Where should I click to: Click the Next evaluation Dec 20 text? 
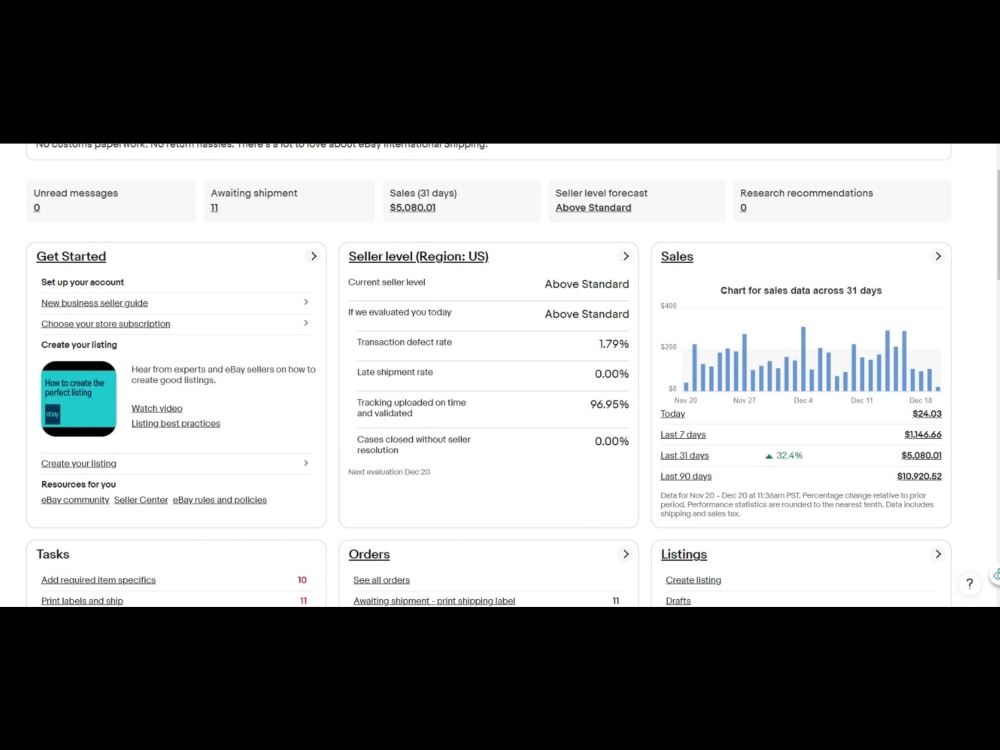pyautogui.click(x=389, y=472)
